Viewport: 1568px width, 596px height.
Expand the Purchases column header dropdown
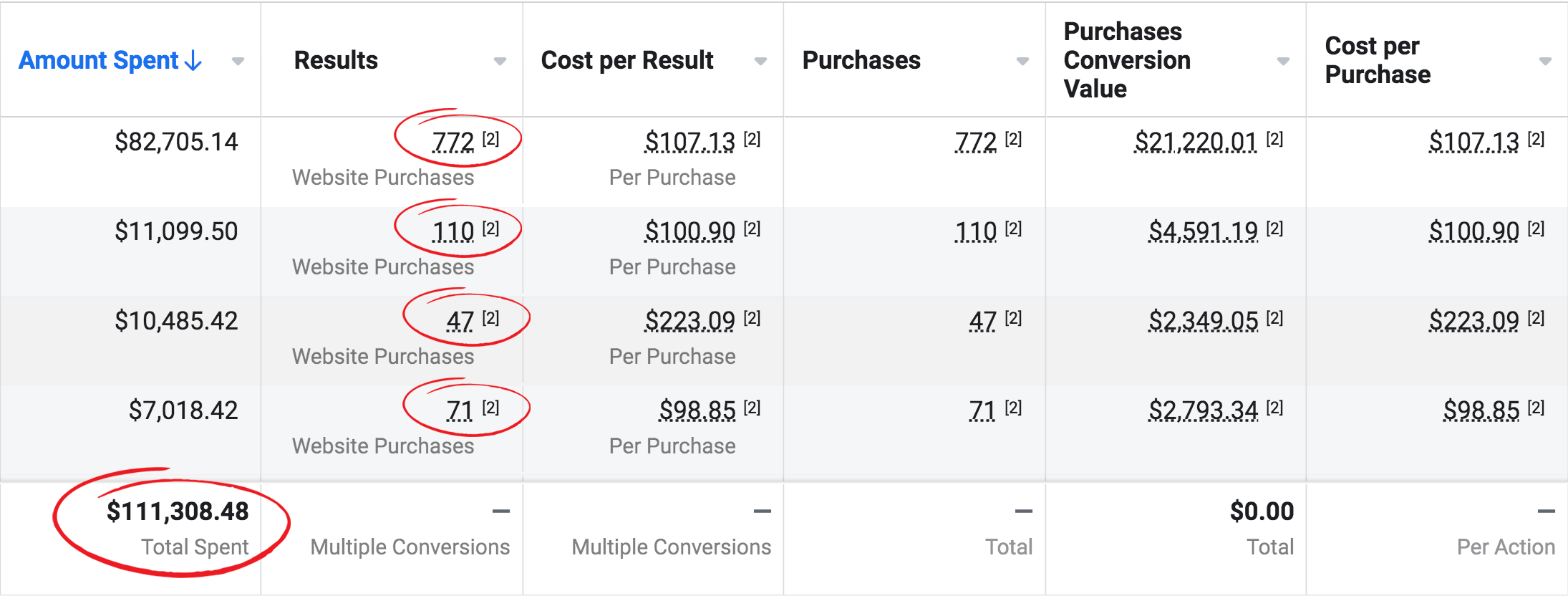[1022, 62]
